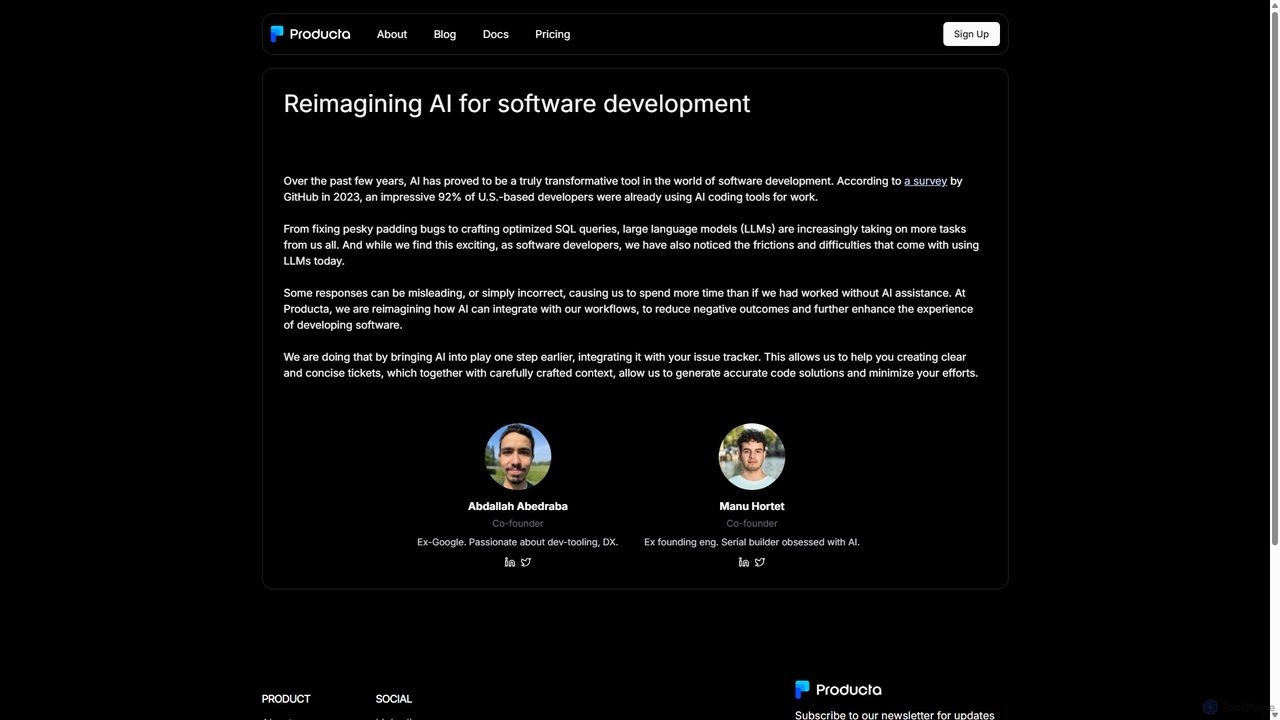Click the name "Manu Hortet"
The height and width of the screenshot is (720, 1280).
[752, 506]
